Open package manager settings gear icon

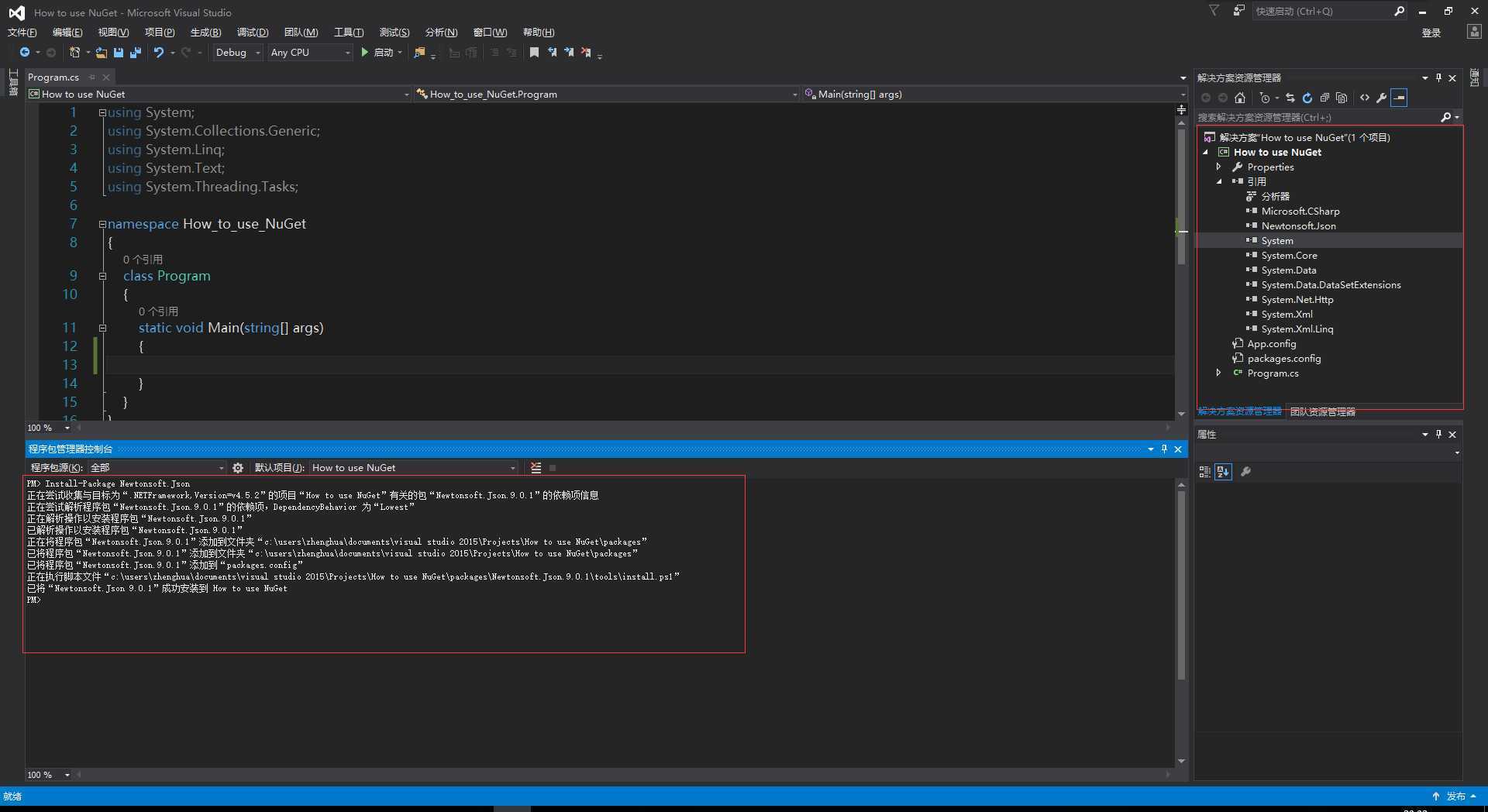pyautogui.click(x=238, y=468)
